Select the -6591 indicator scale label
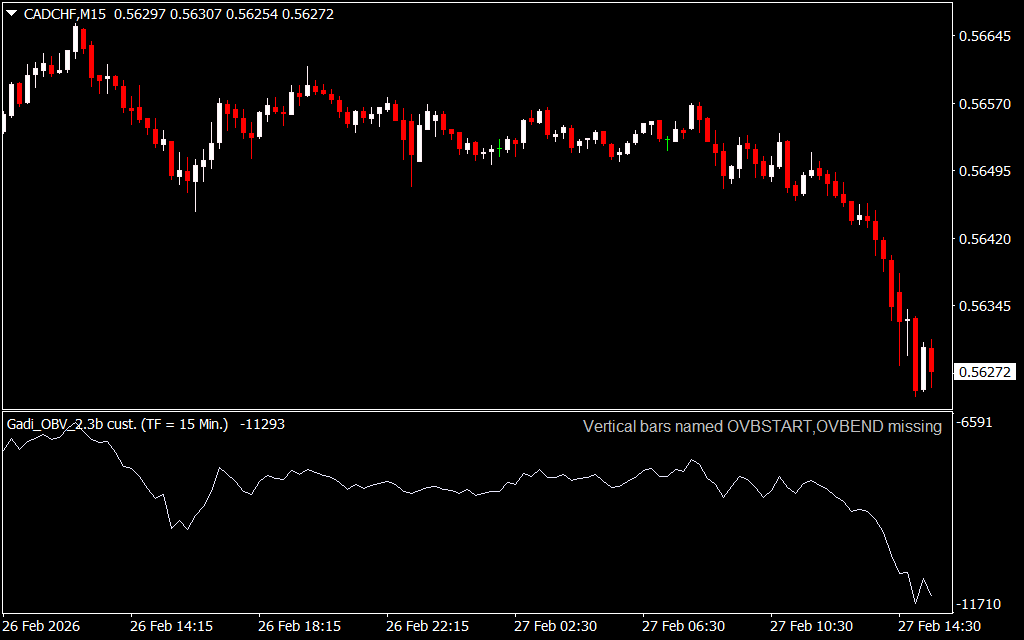The height and width of the screenshot is (640, 1024). [x=975, y=423]
